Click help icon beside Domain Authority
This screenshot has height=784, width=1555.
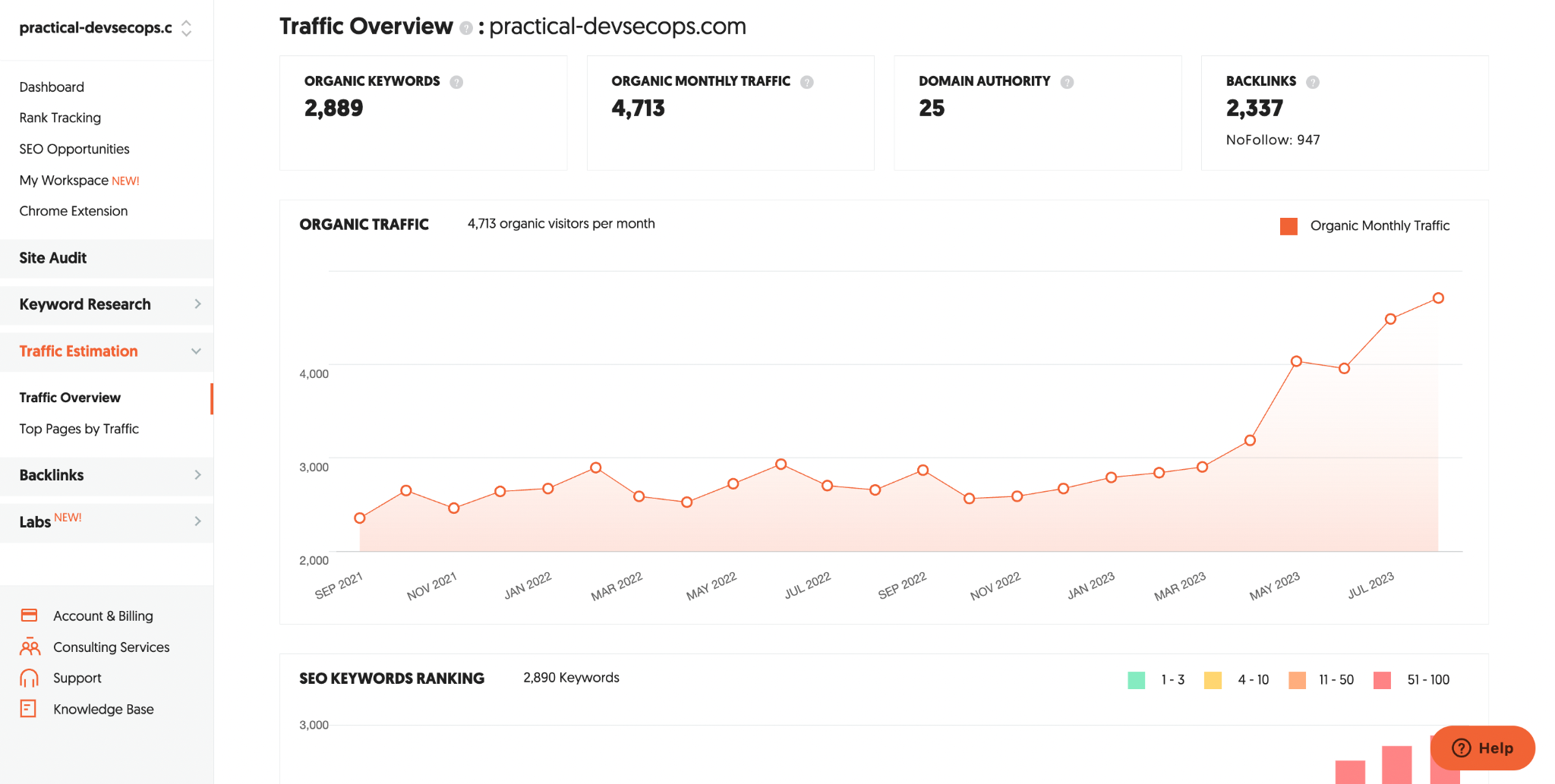[x=1067, y=82]
